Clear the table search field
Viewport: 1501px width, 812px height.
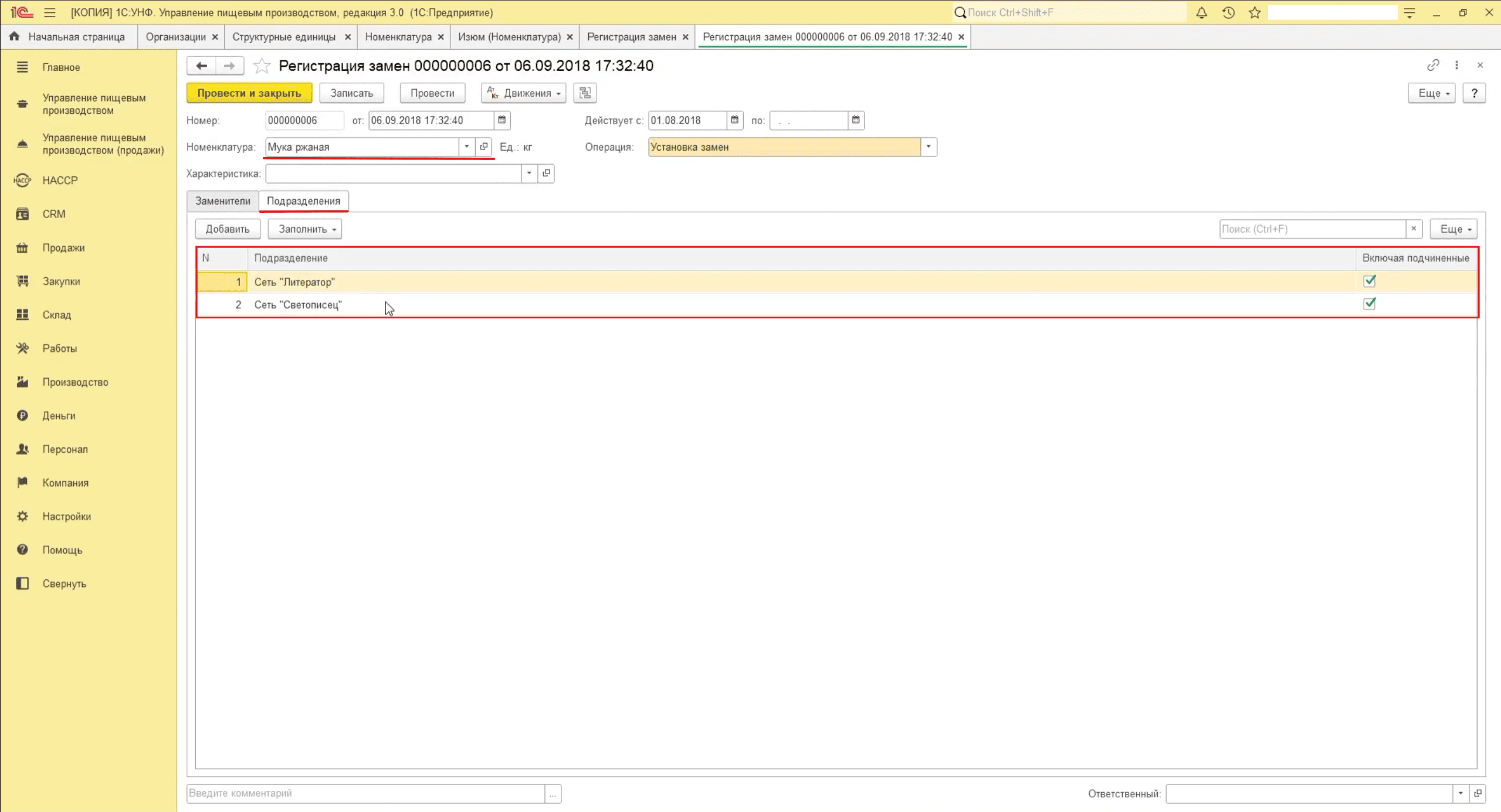[1414, 229]
